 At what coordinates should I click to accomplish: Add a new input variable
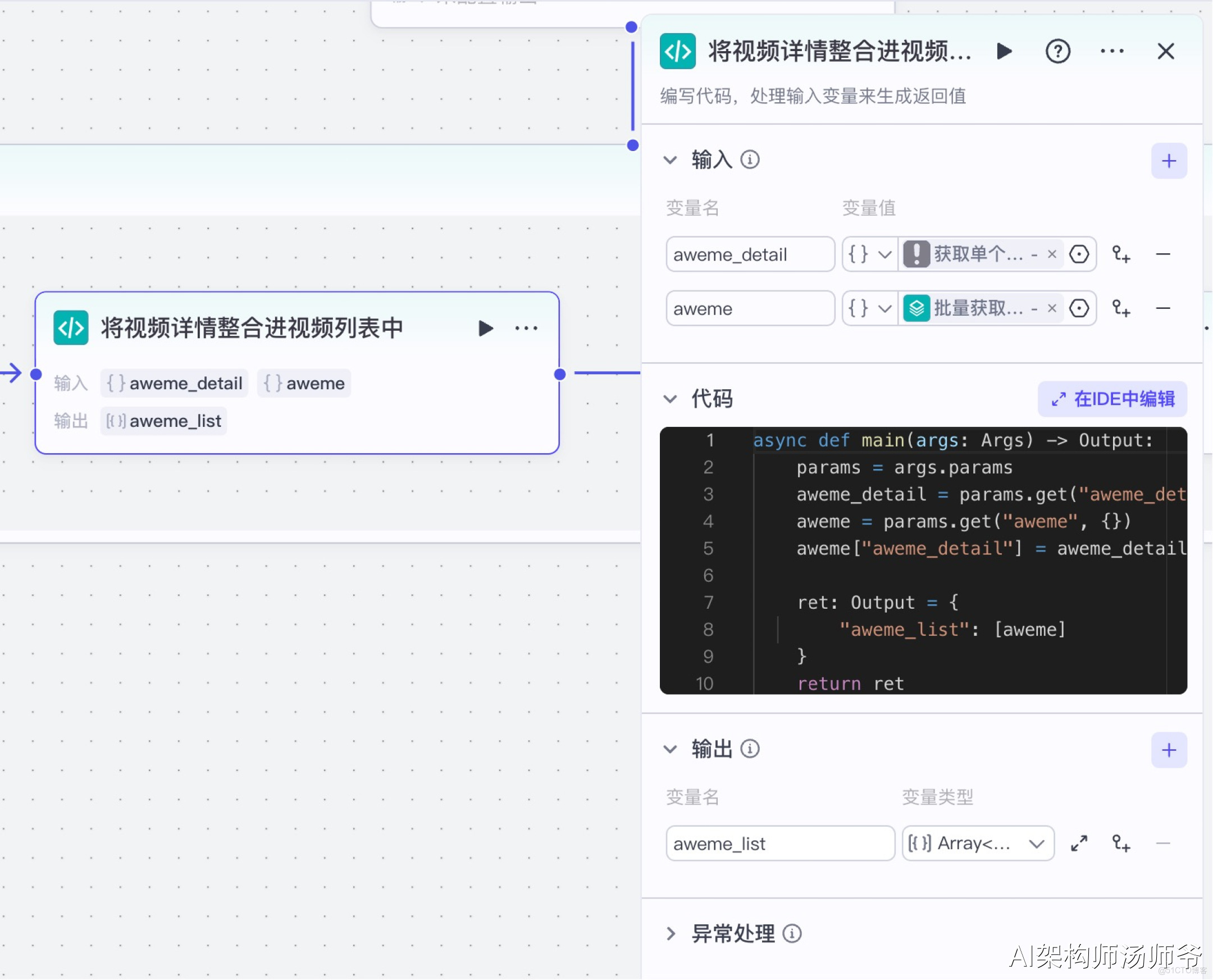click(1169, 161)
